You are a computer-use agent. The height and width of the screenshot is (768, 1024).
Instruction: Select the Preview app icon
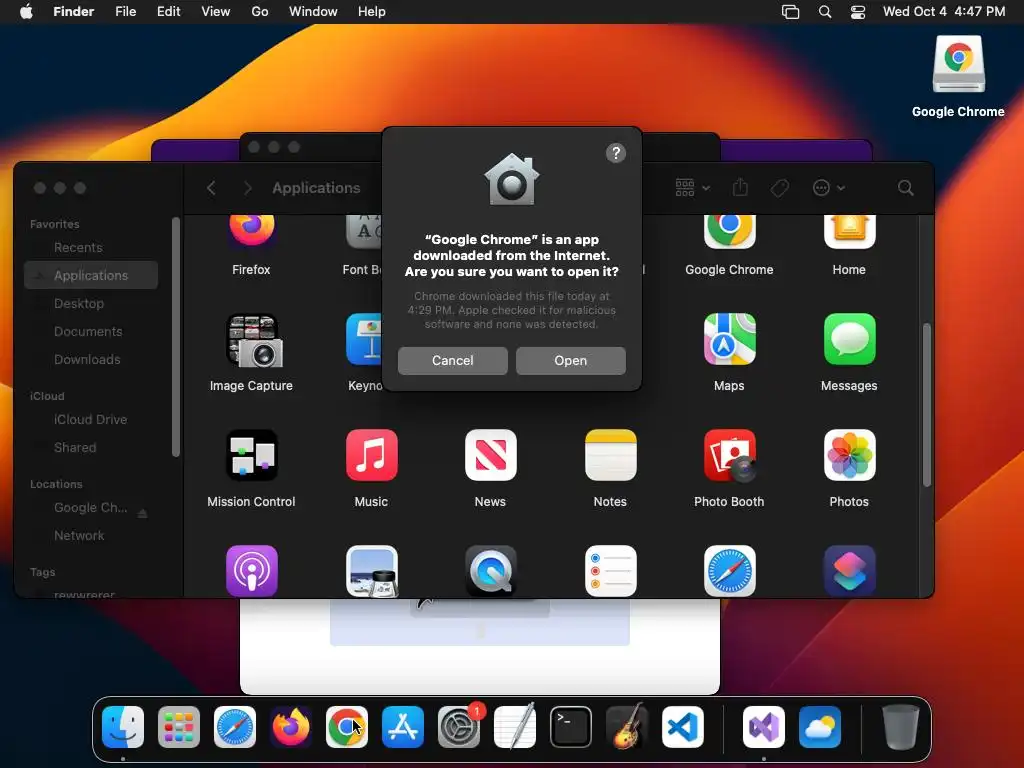point(371,571)
